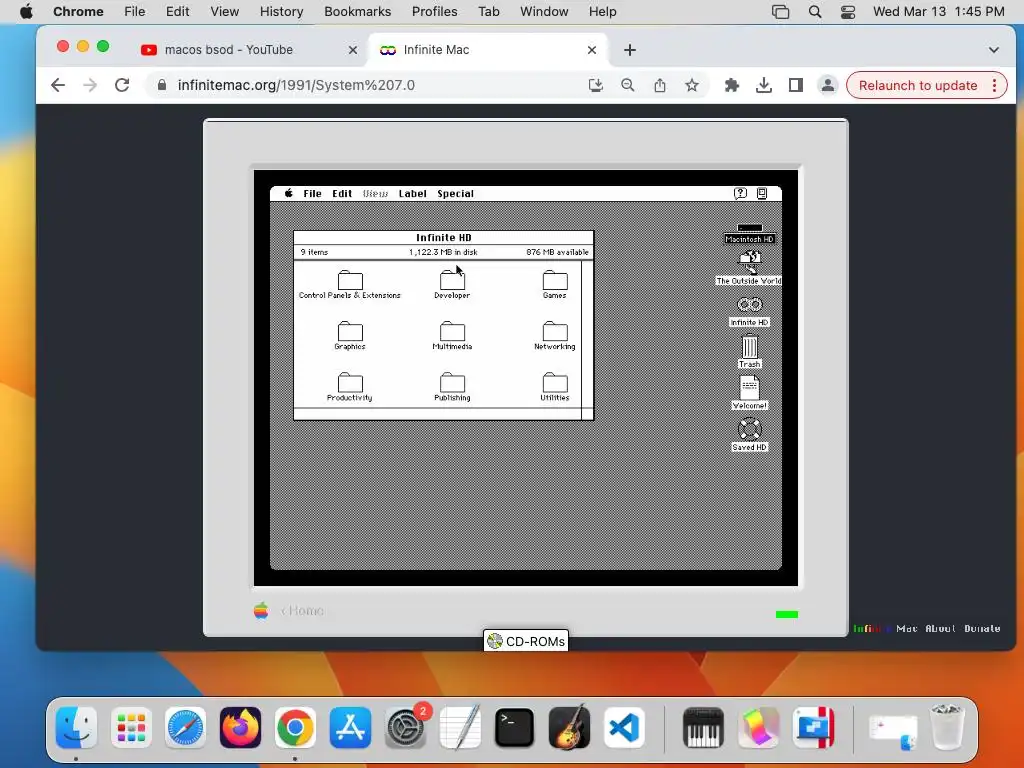
Task: Click the Home link below the emulator screen
Action: 302,611
